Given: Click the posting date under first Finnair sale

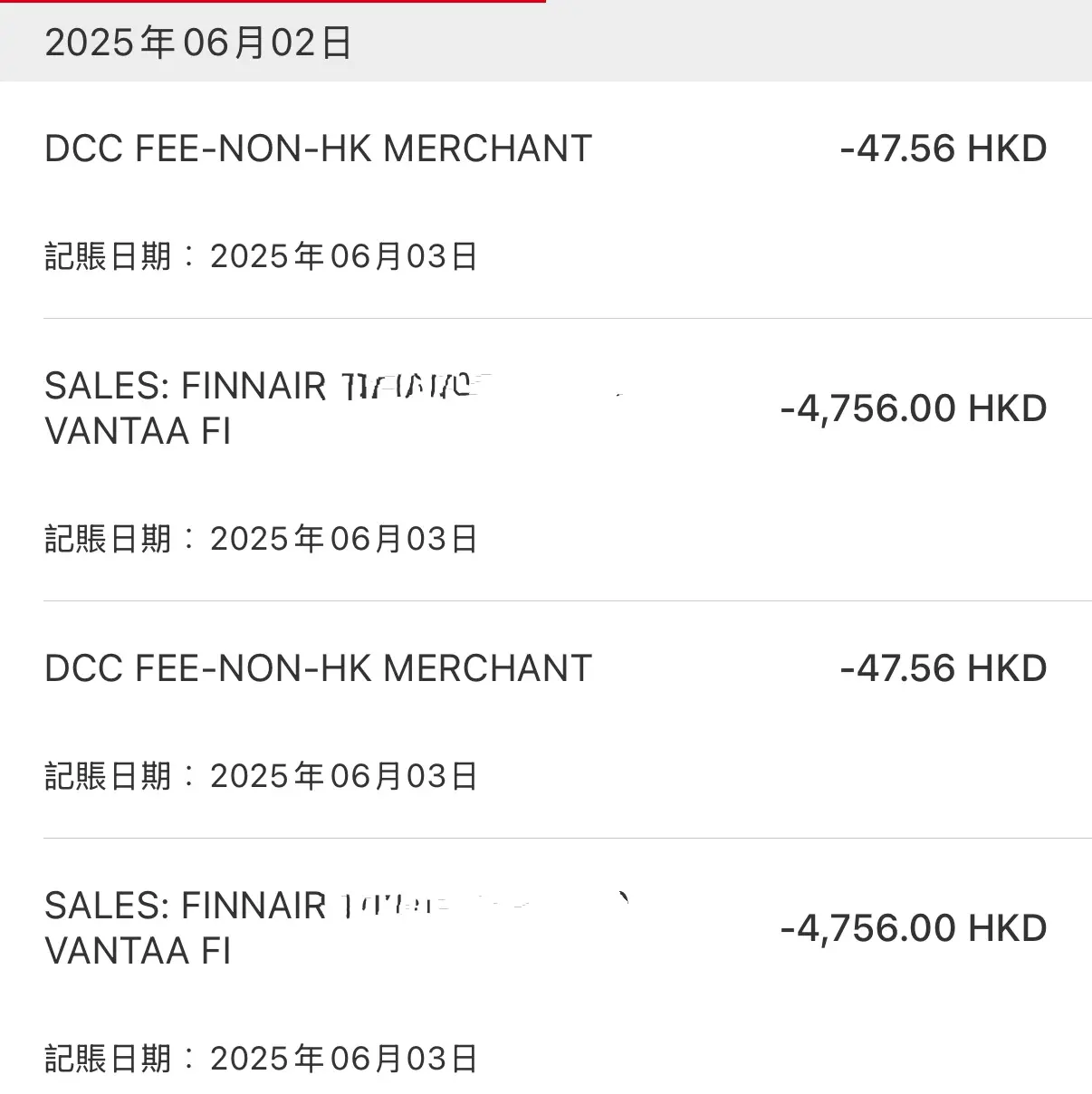Looking at the screenshot, I should (x=261, y=539).
